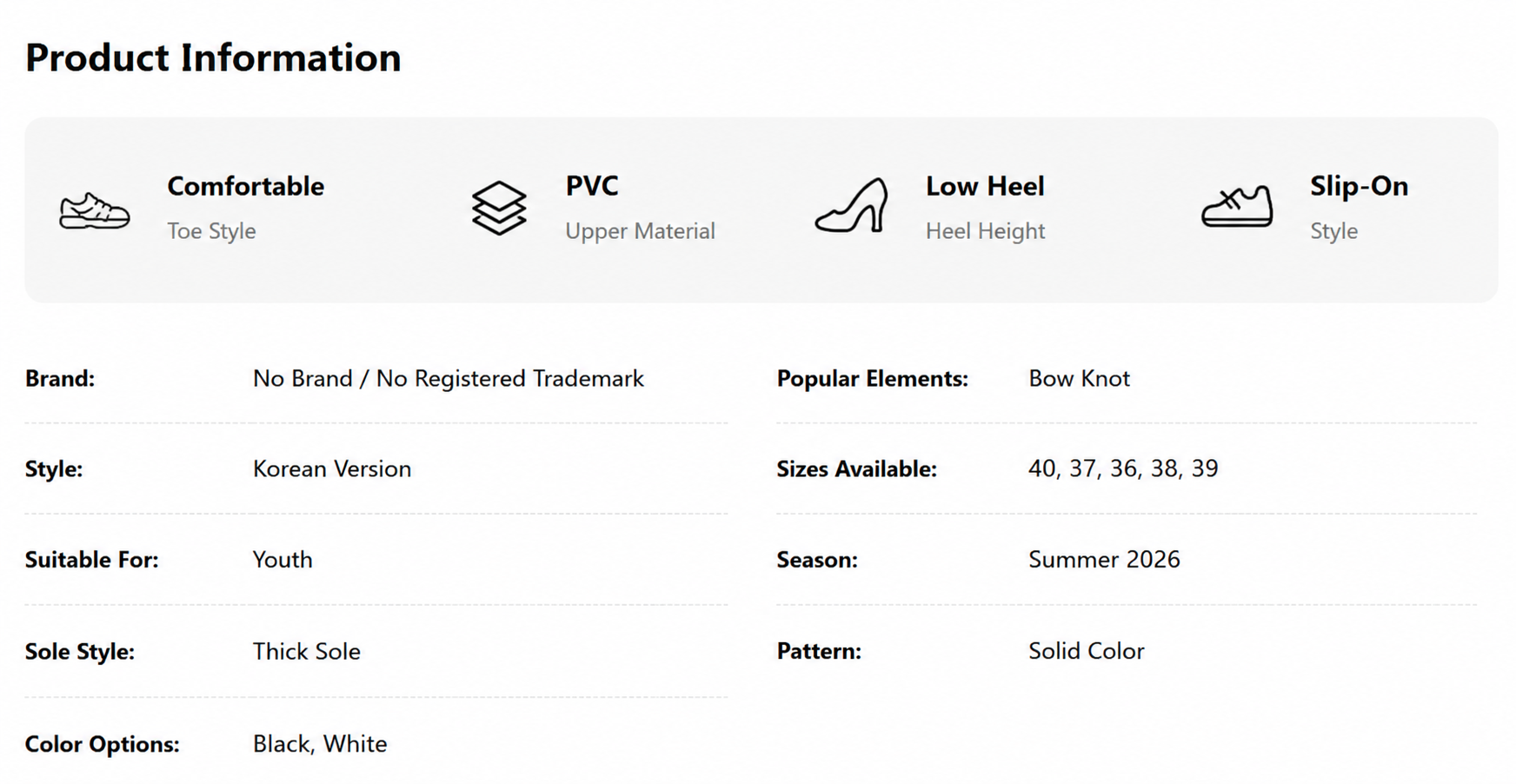Click the Heel Height caption text
Viewport: 1516px width, 784px height.
tap(985, 231)
